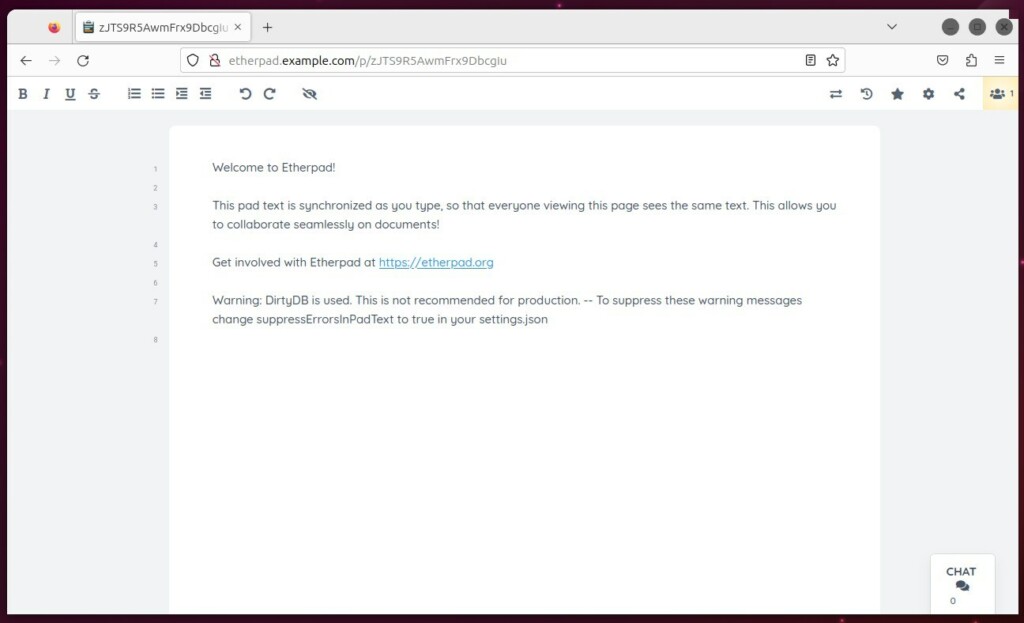Open pad settings gear
The image size is (1024, 623).
point(928,94)
